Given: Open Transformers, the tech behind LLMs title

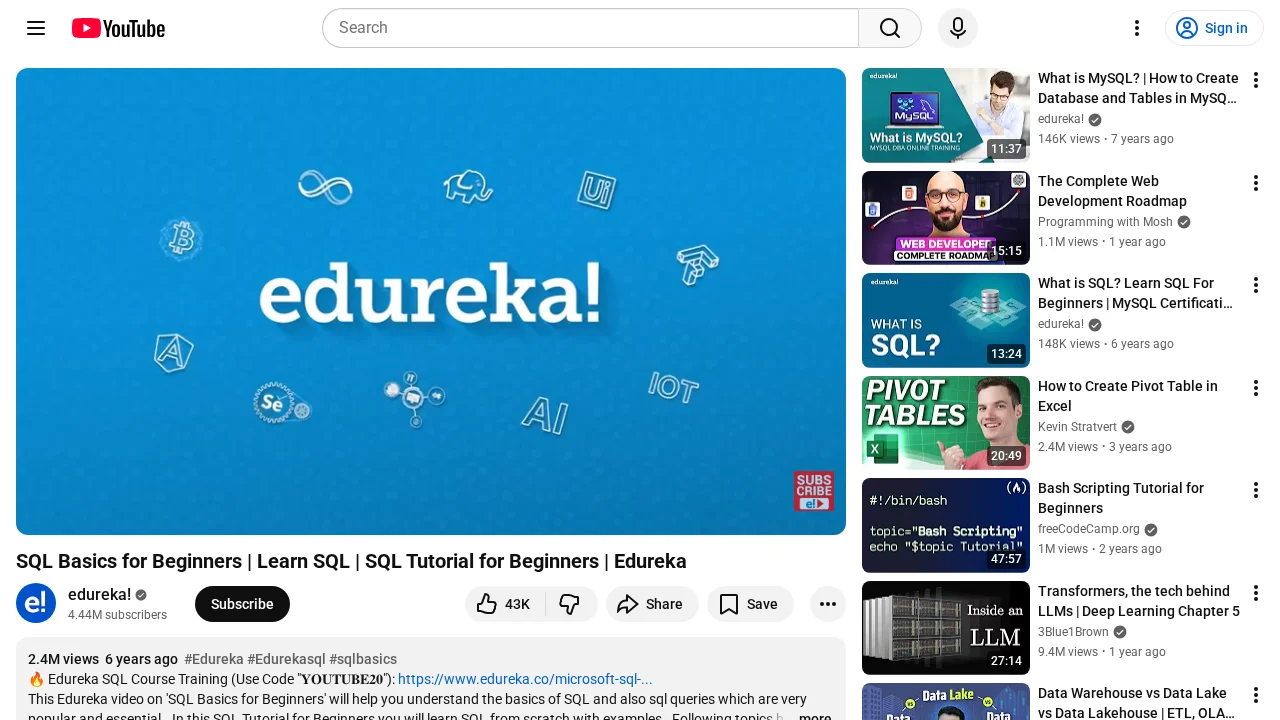Looking at the screenshot, I should pos(1139,601).
